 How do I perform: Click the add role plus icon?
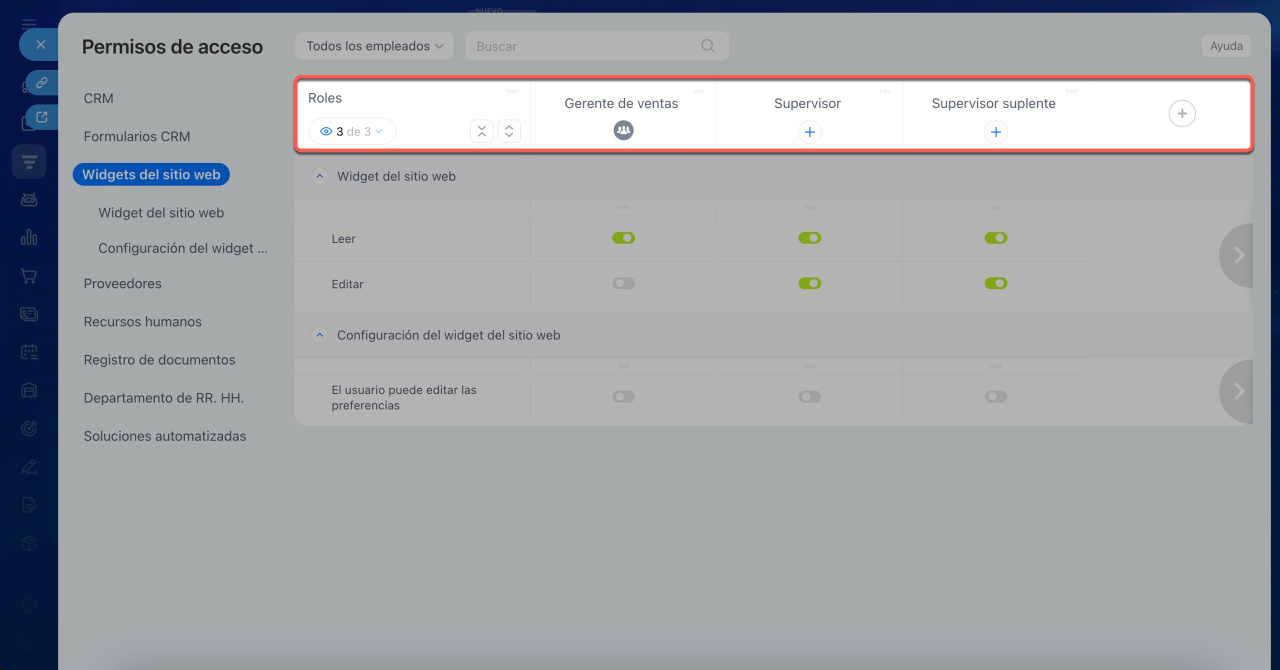(1182, 114)
